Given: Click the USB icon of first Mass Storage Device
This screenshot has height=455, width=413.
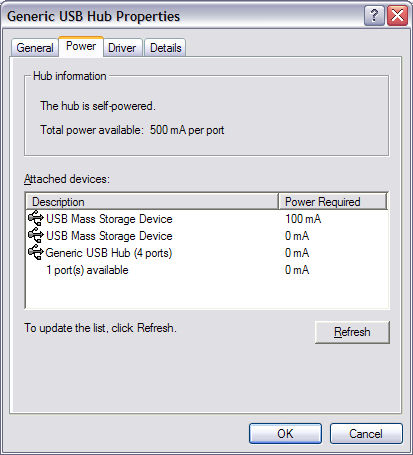Looking at the screenshot, I should coord(36,218).
